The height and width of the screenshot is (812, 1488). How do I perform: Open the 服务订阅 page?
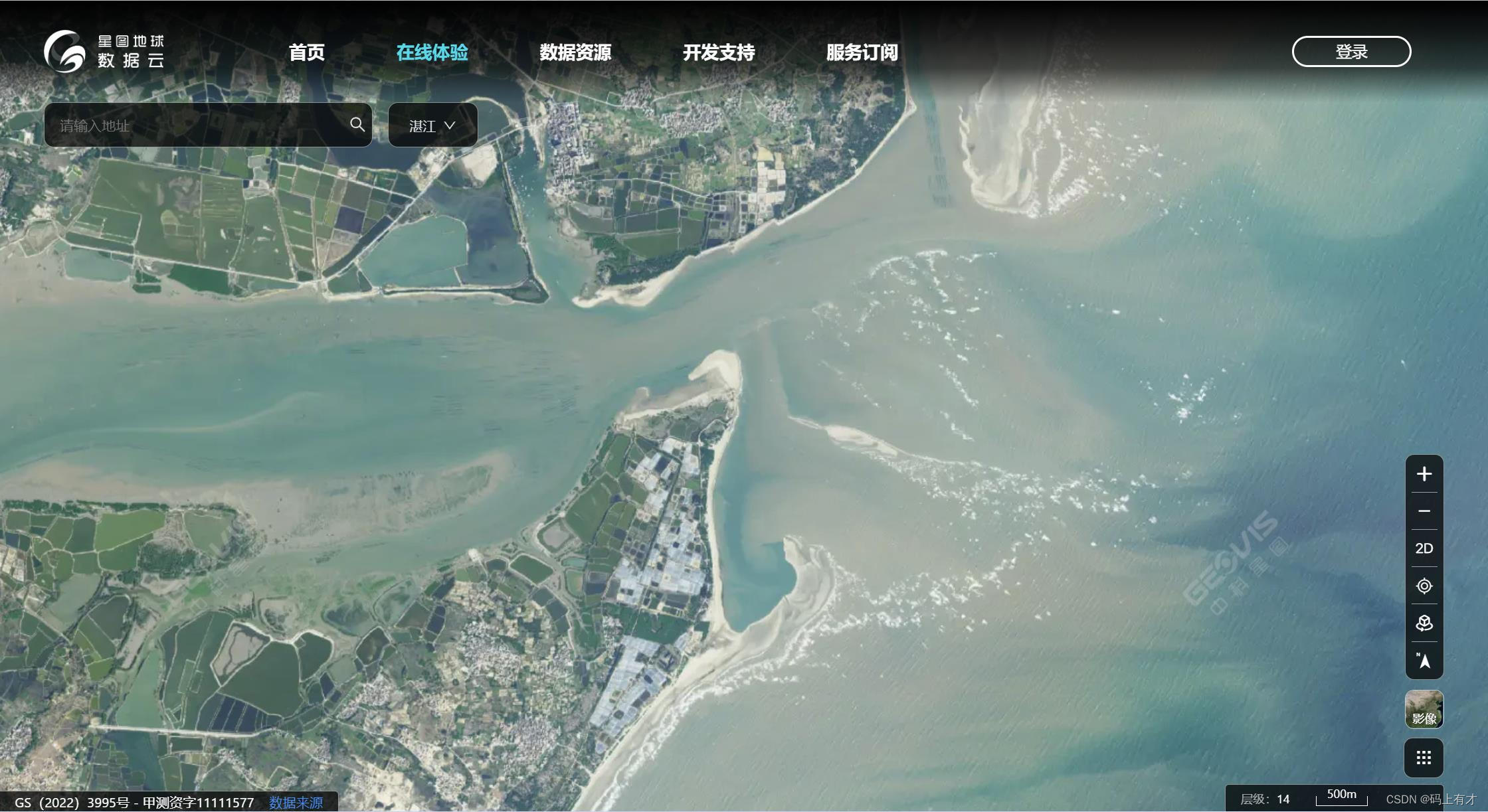(x=862, y=52)
